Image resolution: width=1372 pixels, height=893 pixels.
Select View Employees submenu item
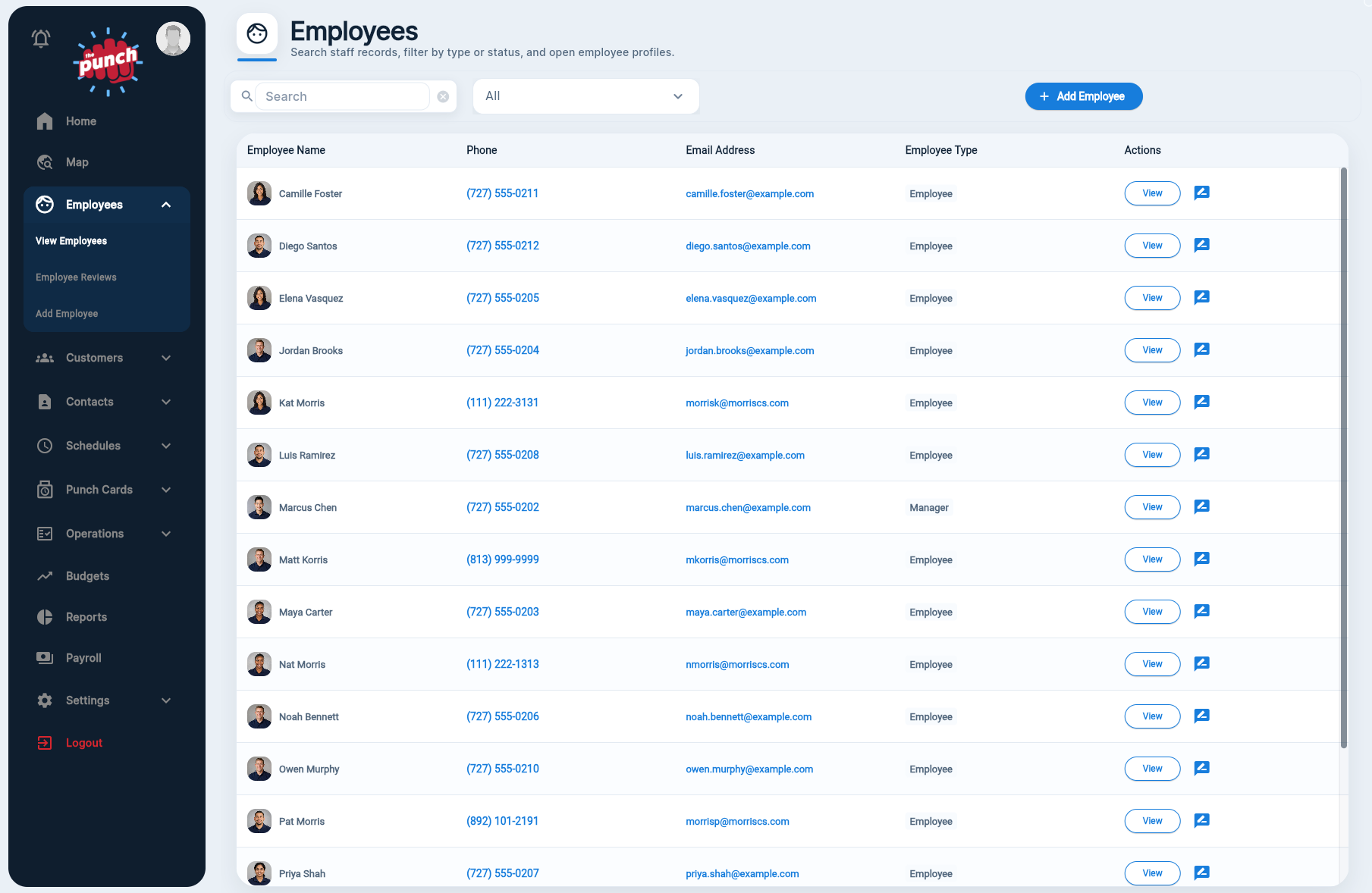point(71,241)
